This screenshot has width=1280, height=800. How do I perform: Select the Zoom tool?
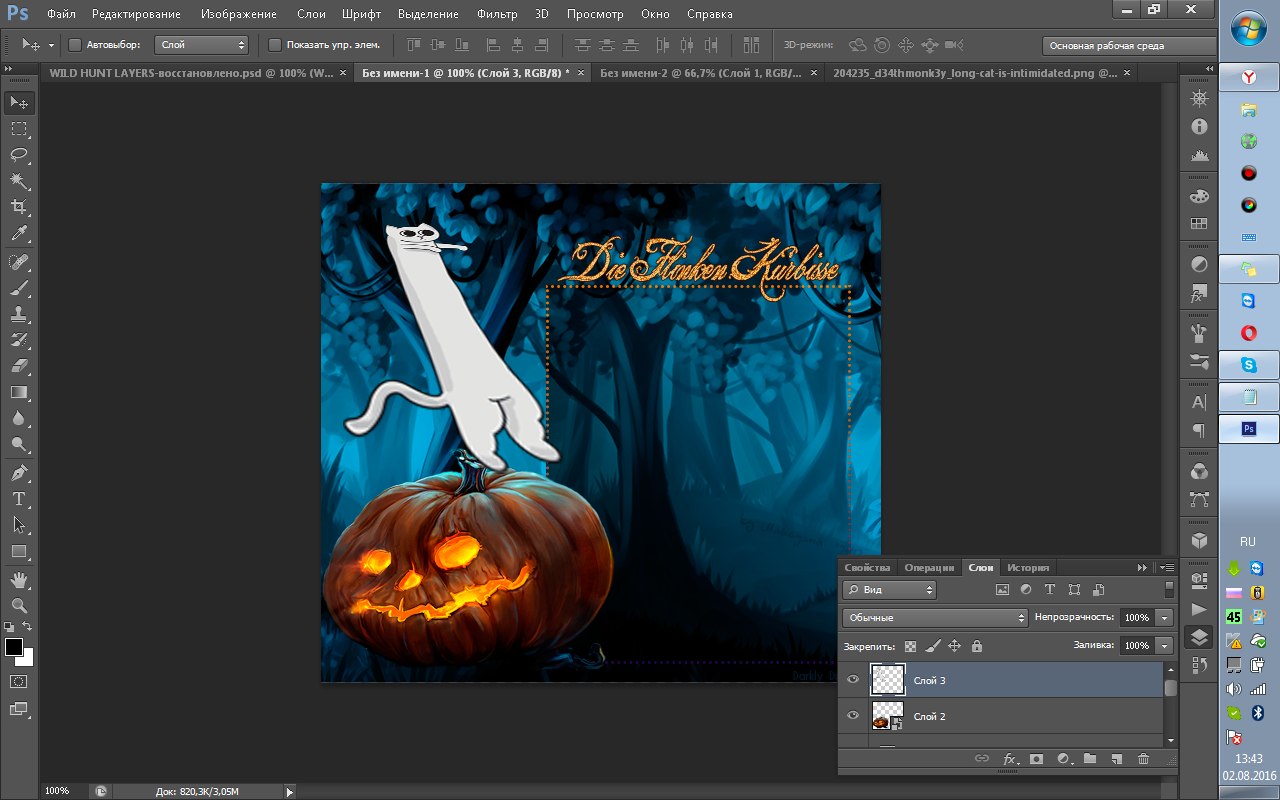pos(19,606)
